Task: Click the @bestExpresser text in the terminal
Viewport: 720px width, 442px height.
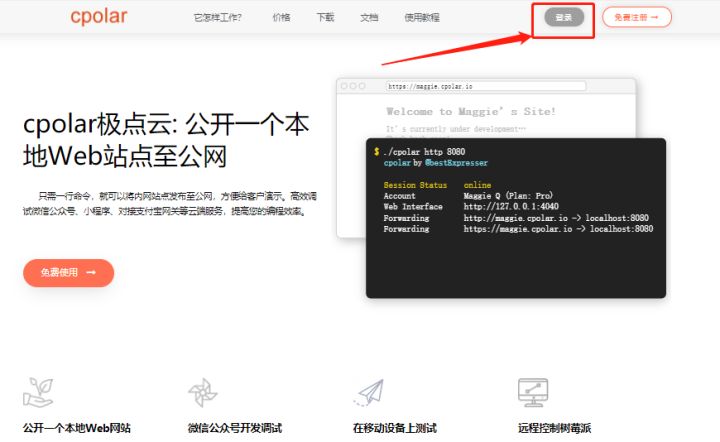Action: [456, 163]
